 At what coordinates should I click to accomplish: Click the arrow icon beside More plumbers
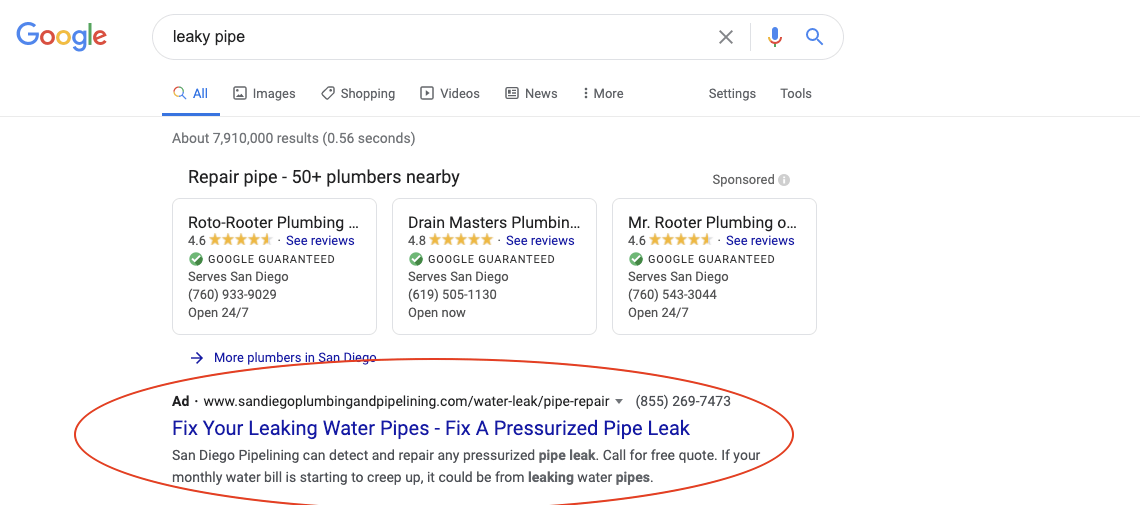[196, 357]
